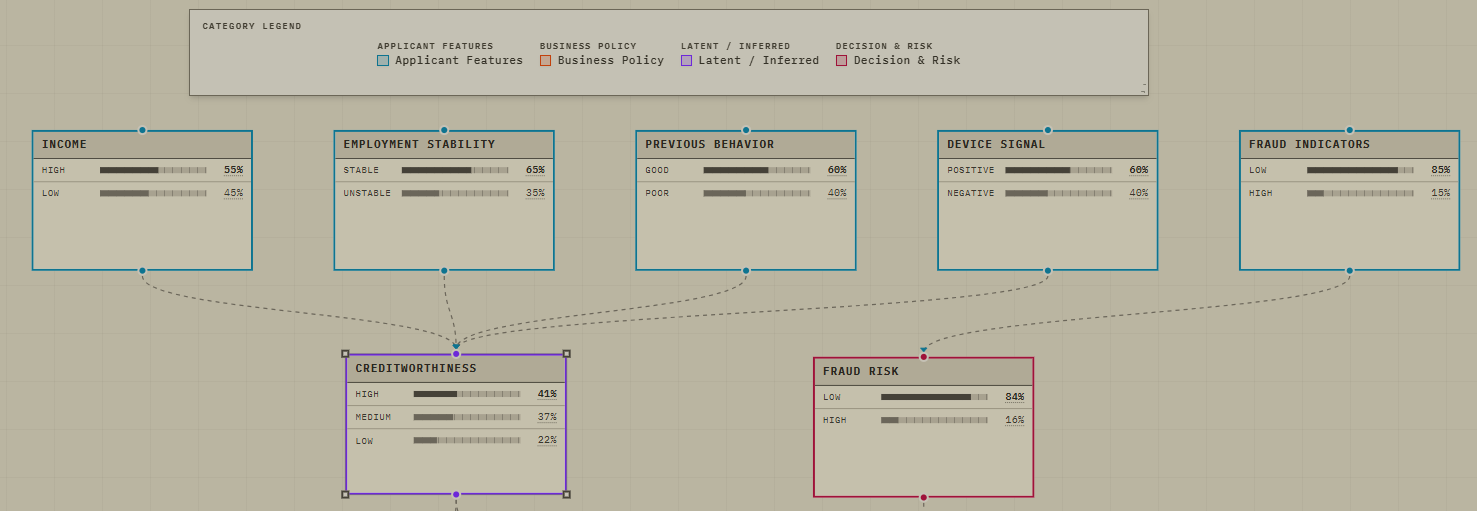1477x511 pixels.
Task: Click the Creditworthiness node's bottom purple port
Action: pos(456,494)
